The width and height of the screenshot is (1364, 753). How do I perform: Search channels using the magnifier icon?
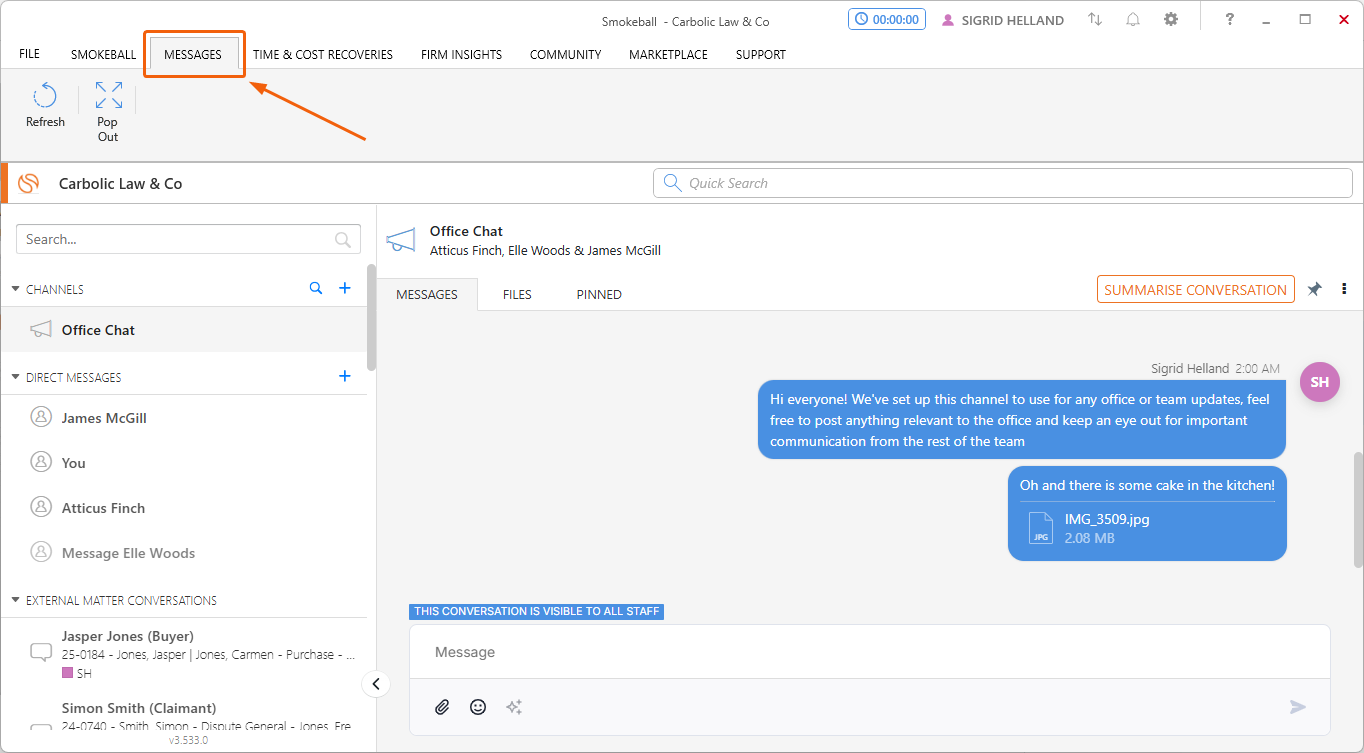click(x=316, y=288)
